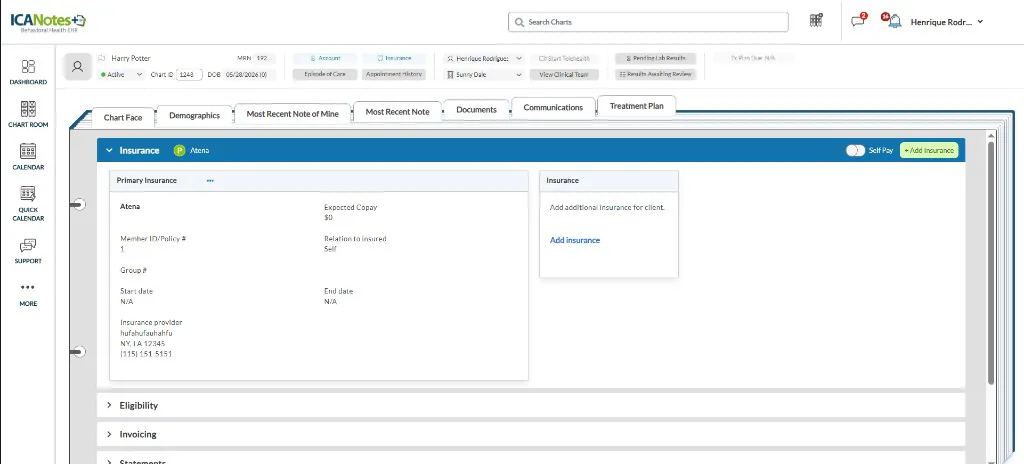Viewport: 1024px width, 464px height.
Task: Click the flag icon beside Harry Potter
Action: pyautogui.click(x=101, y=58)
